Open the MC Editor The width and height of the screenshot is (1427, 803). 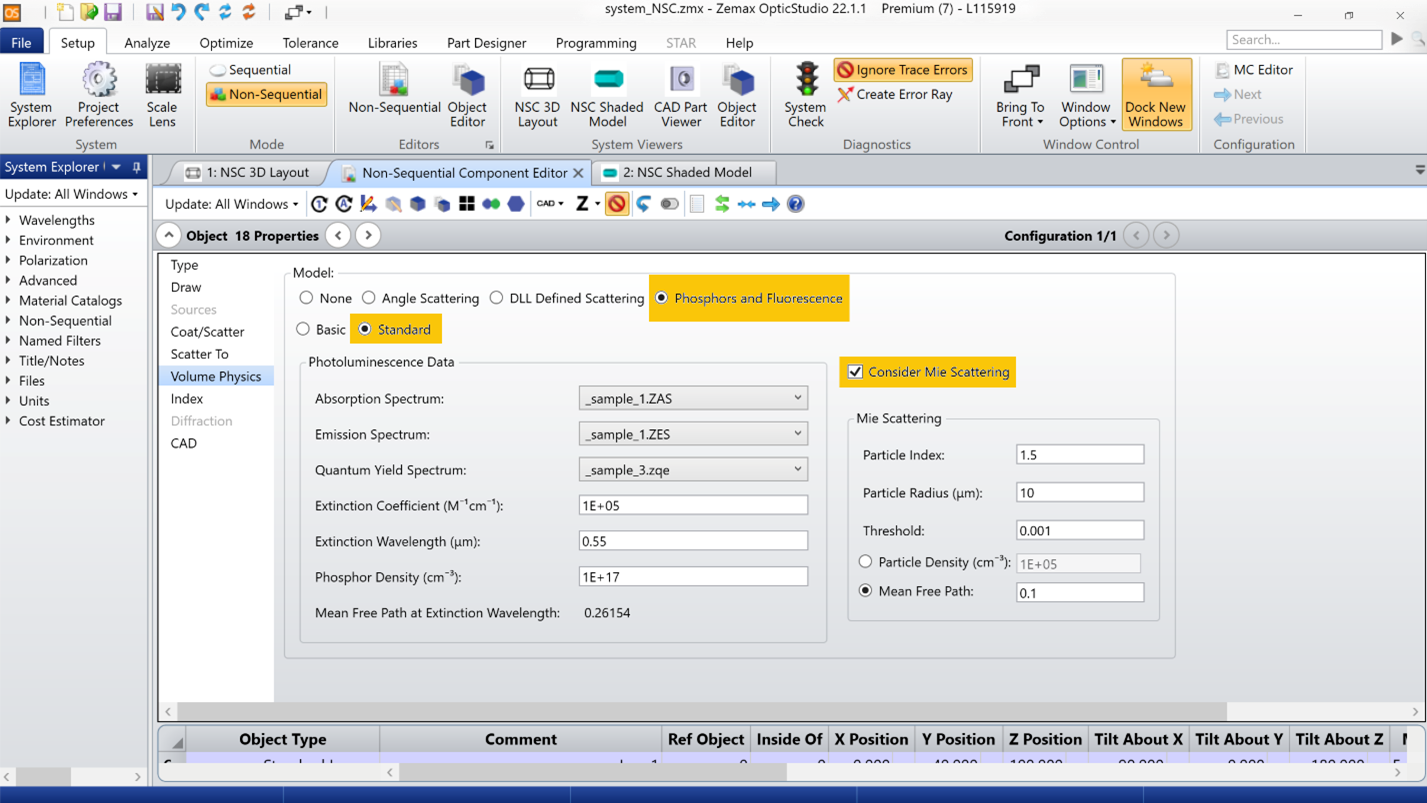point(1254,70)
